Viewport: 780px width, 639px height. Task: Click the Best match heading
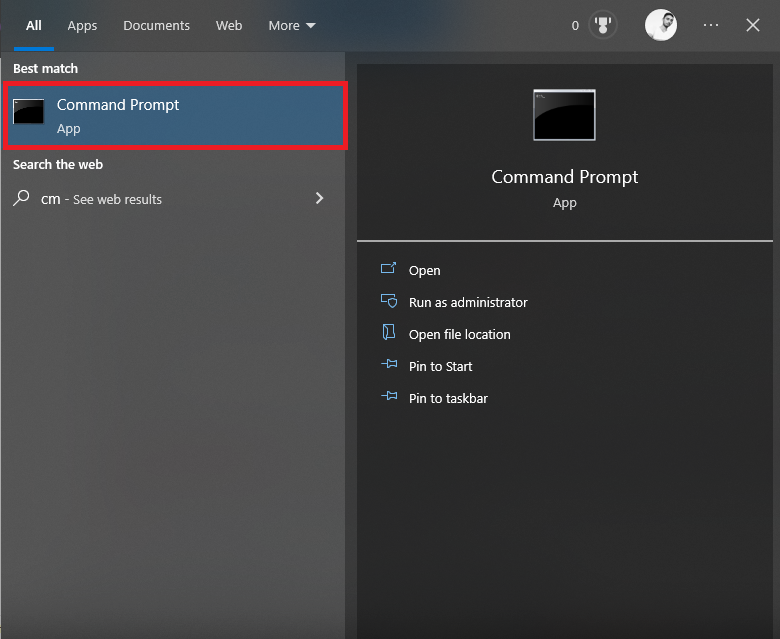(x=45, y=69)
